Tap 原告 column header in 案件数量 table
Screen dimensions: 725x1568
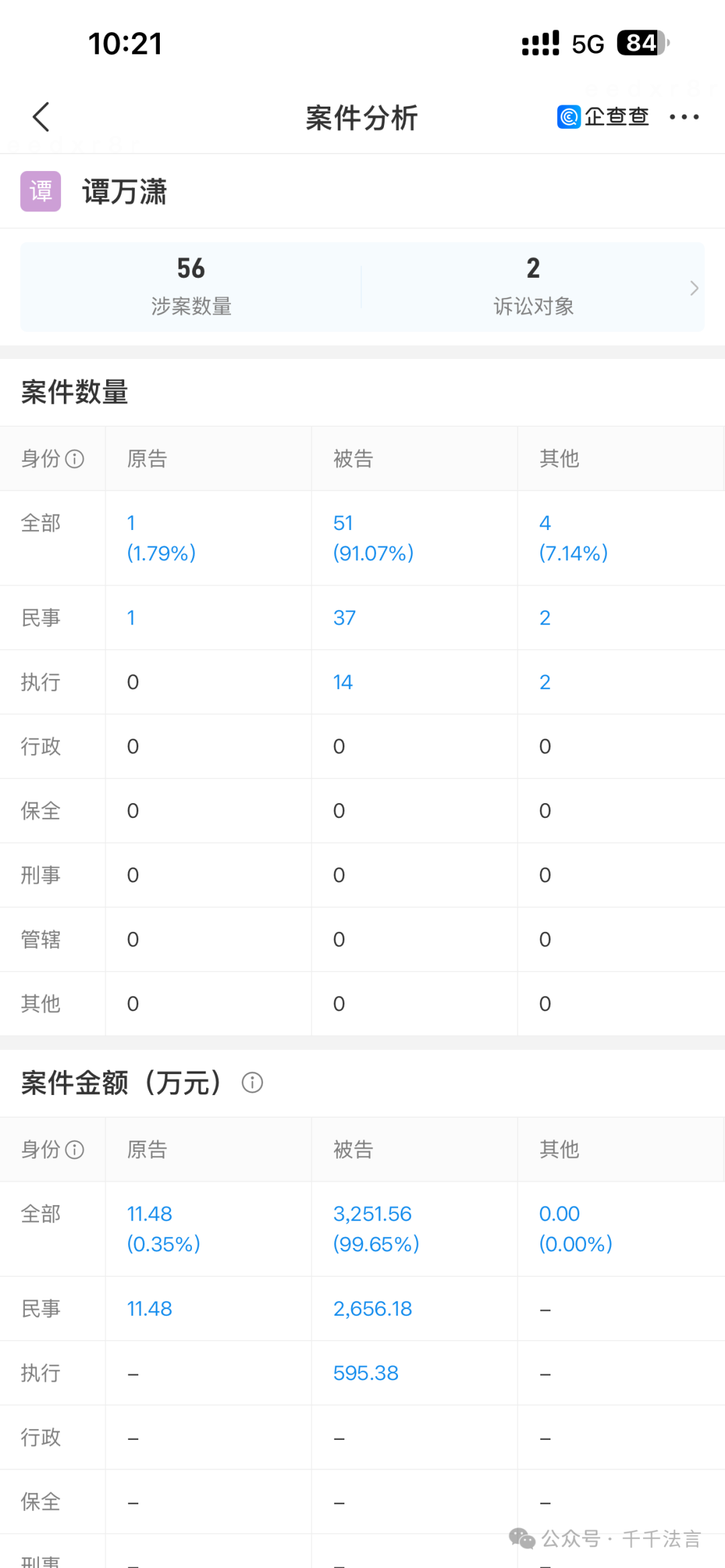click(x=147, y=459)
